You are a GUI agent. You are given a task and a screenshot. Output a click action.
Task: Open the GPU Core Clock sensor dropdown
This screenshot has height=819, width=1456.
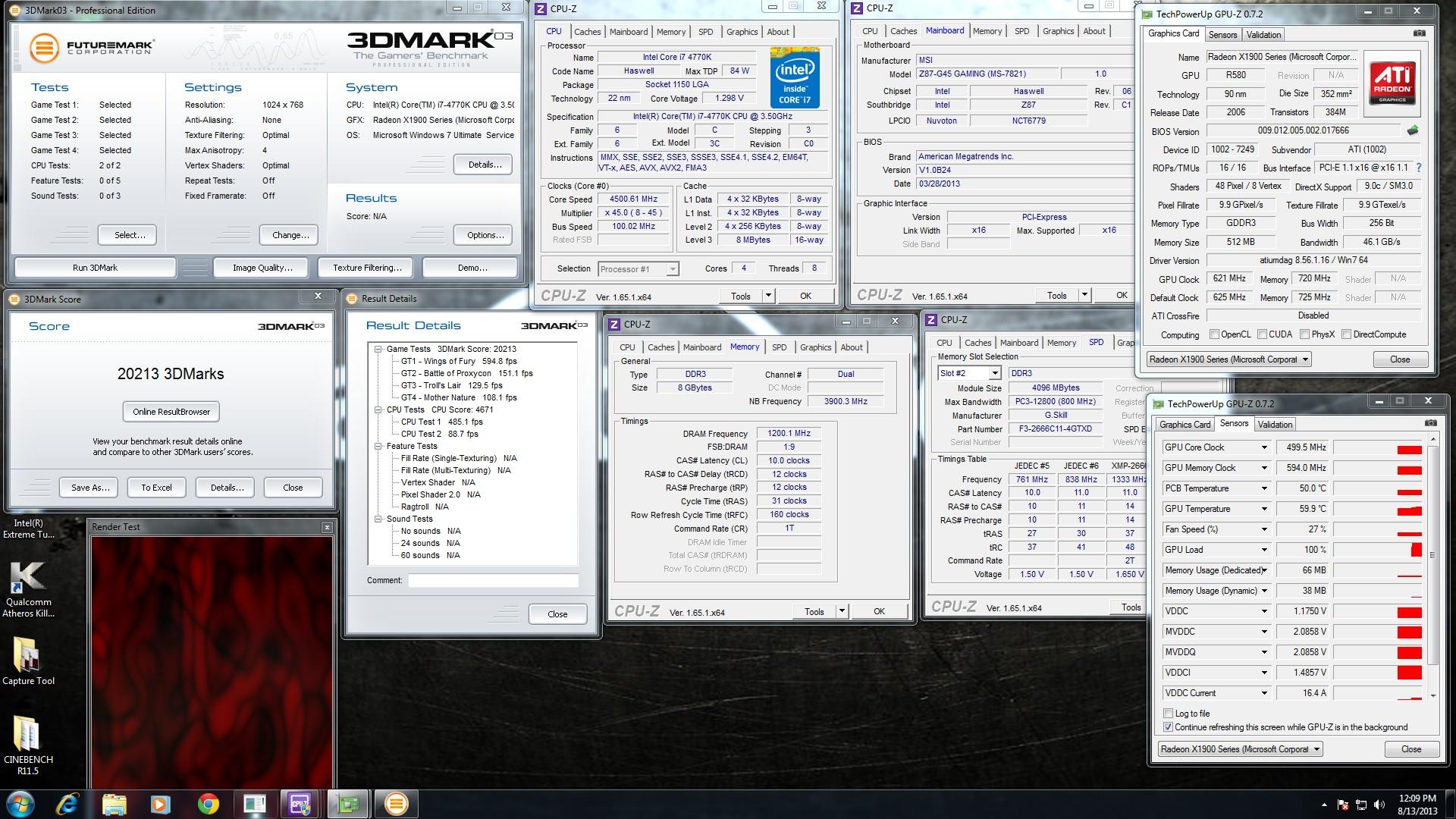pos(1263,447)
